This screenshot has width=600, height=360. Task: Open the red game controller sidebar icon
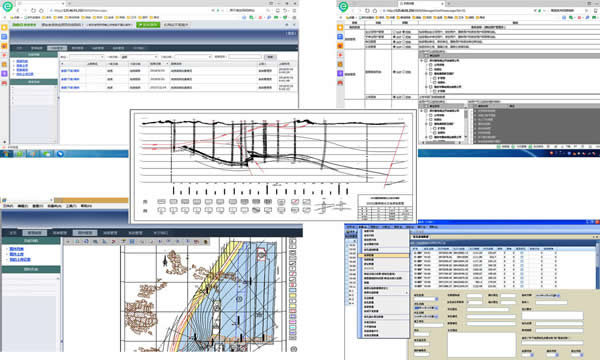pyautogui.click(x=4, y=83)
